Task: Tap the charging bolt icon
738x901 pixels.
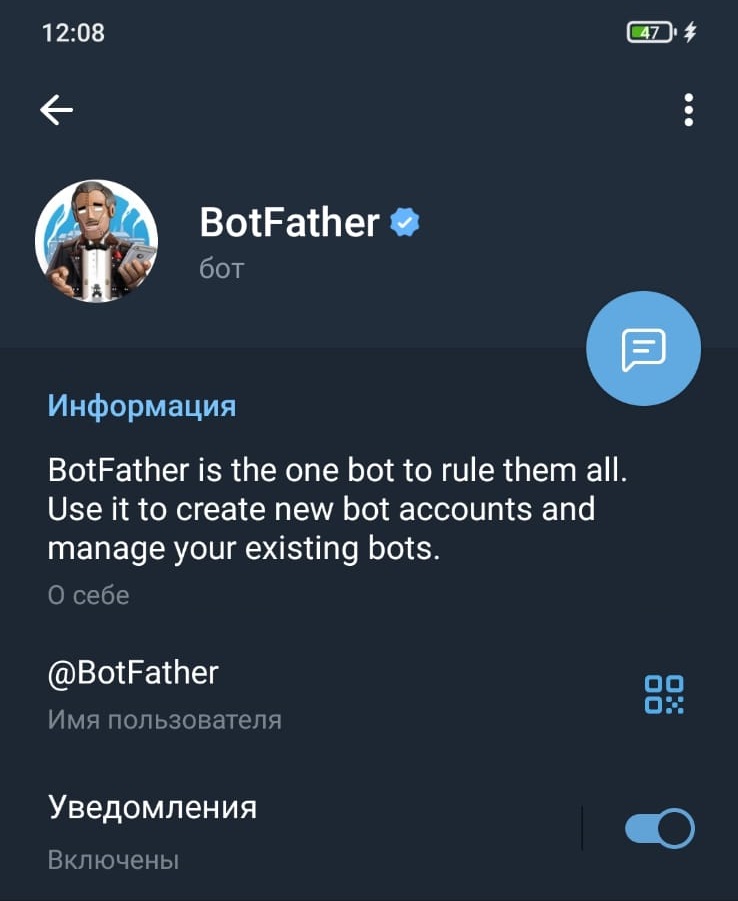Action: coord(690,33)
